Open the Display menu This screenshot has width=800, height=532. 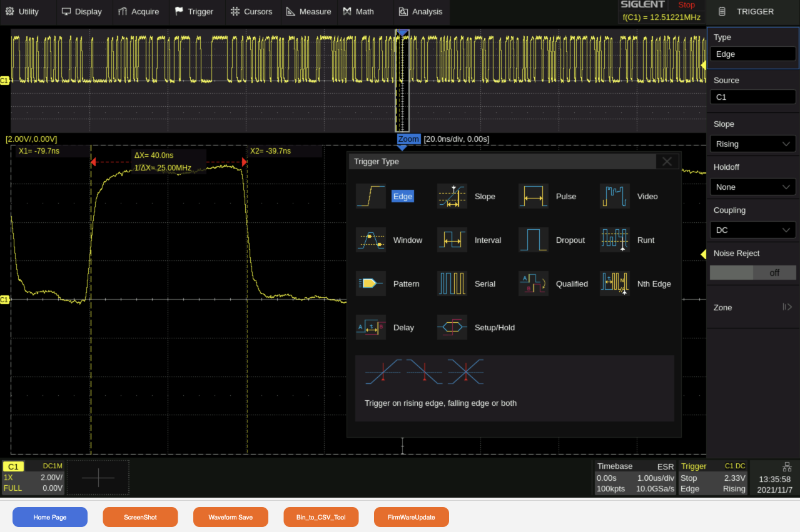pyautogui.click(x=82, y=11)
